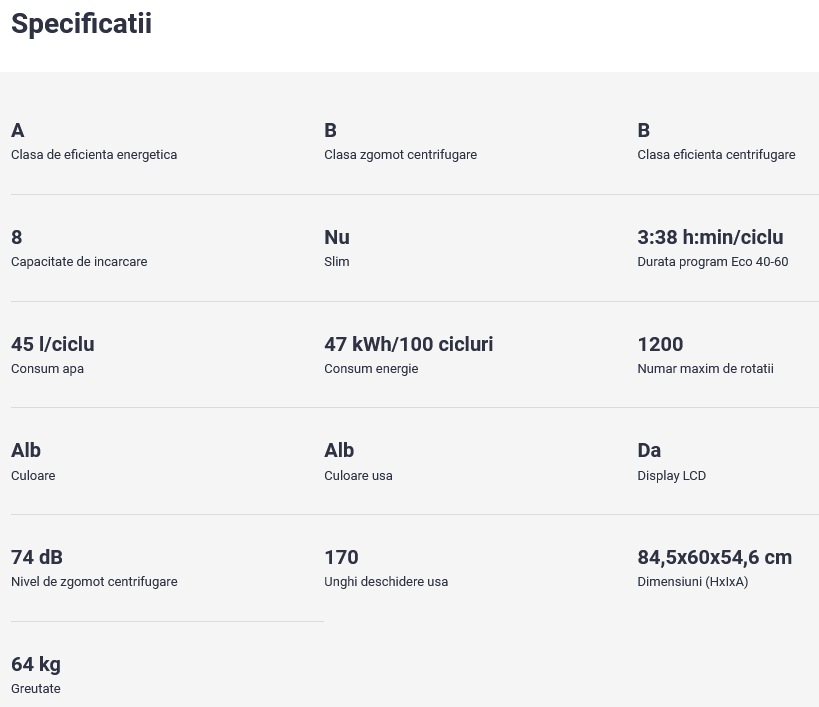This screenshot has height=707, width=819.
Task: Select the Slim specification label
Action: coord(337,262)
